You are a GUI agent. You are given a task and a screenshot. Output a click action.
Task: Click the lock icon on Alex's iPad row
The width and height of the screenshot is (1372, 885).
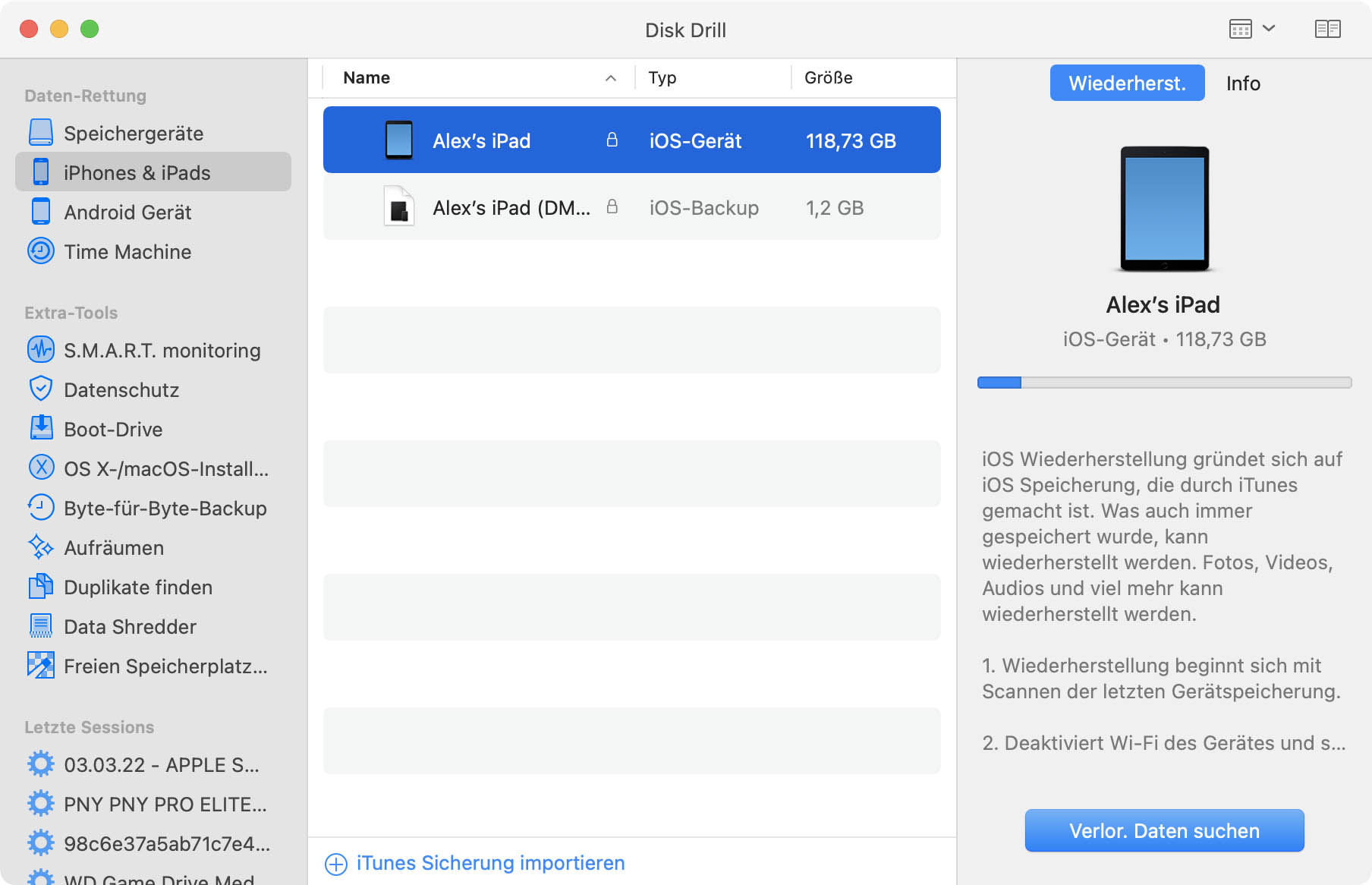click(612, 140)
